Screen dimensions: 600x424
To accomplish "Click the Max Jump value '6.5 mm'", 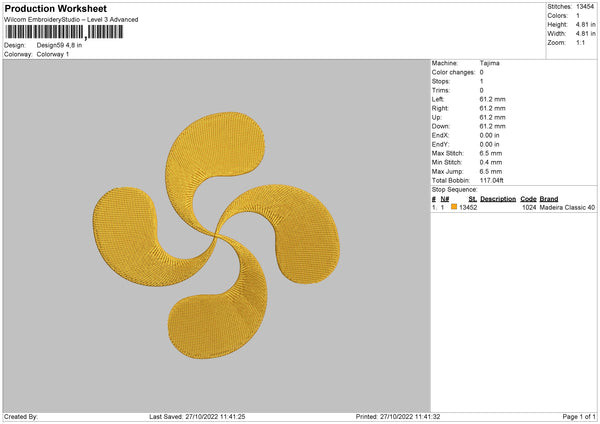I will point(491,171).
